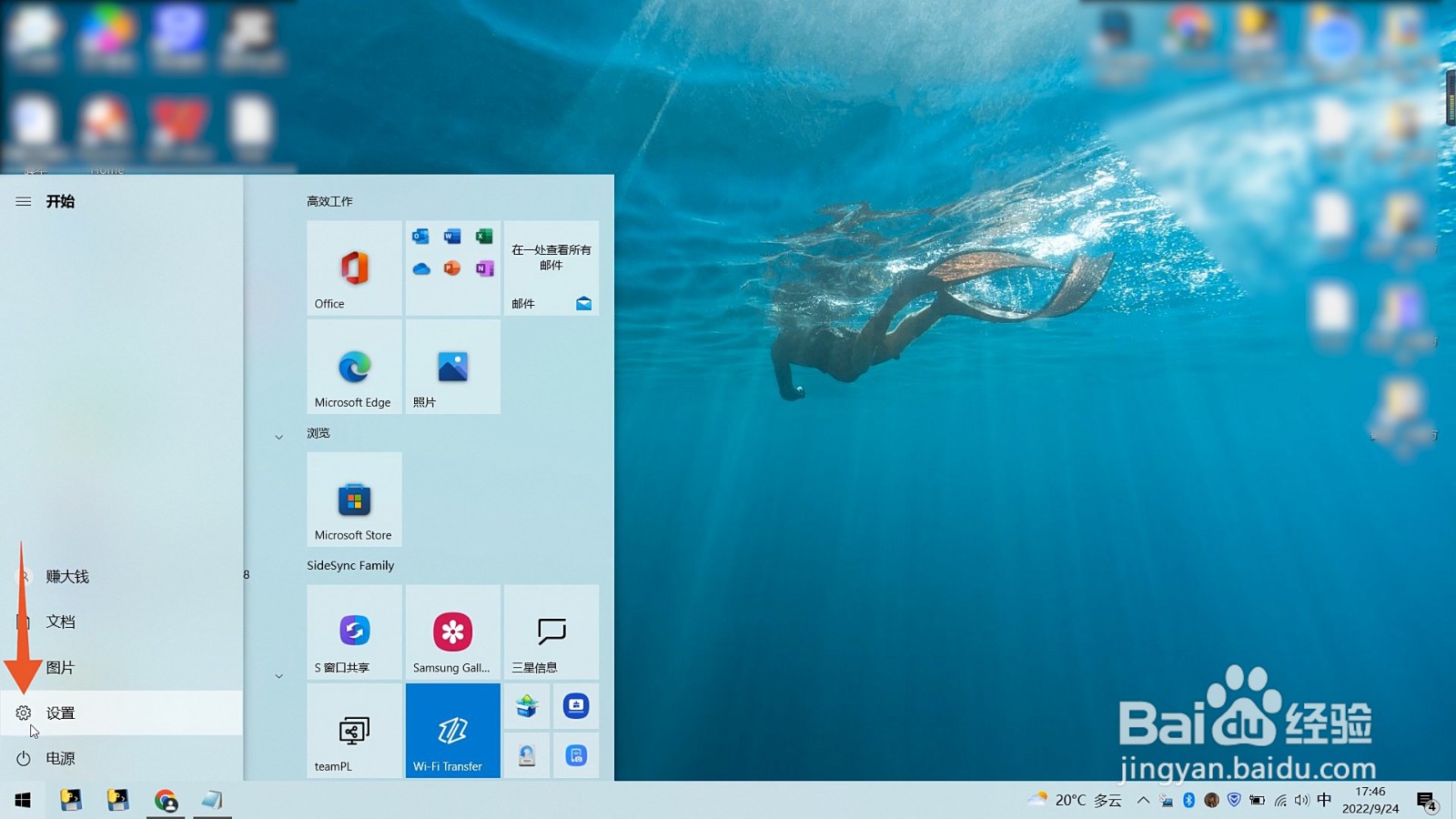This screenshot has height=819, width=1456.
Task: Open the 电源 power options
Action: (x=121, y=758)
